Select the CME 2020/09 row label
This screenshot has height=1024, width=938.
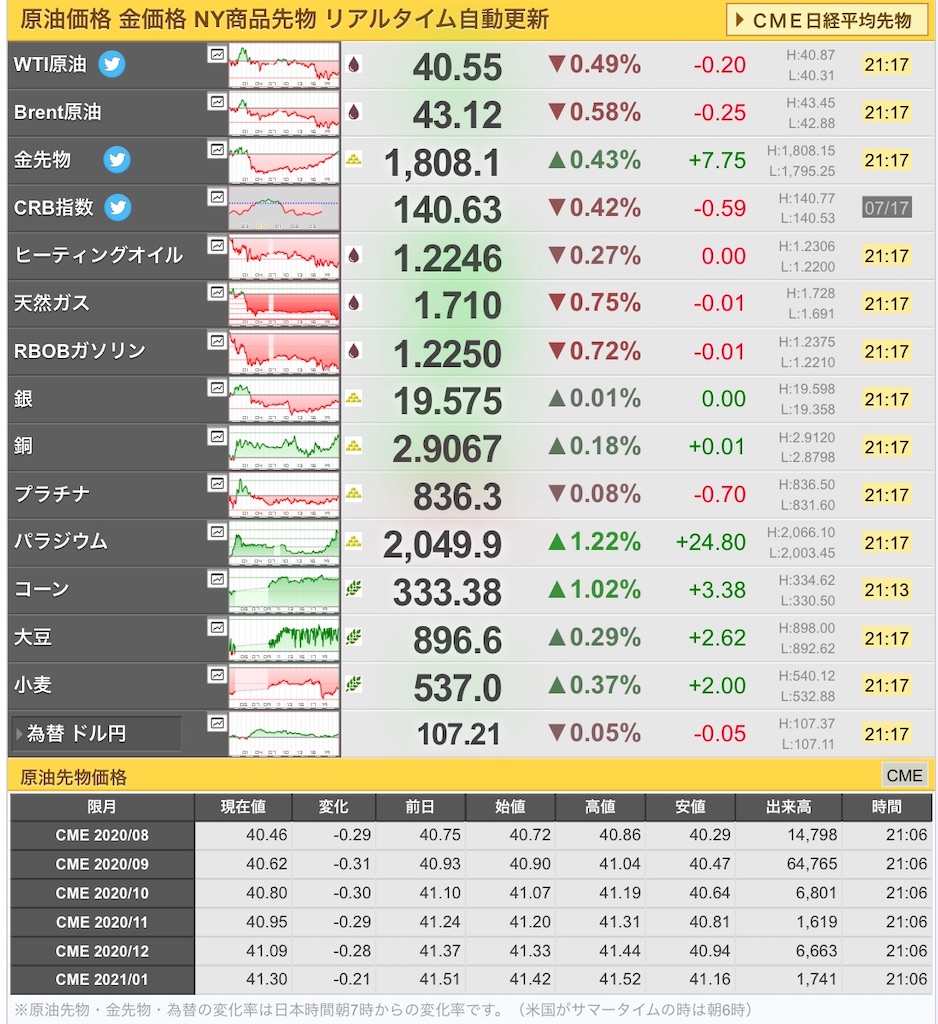[102, 864]
